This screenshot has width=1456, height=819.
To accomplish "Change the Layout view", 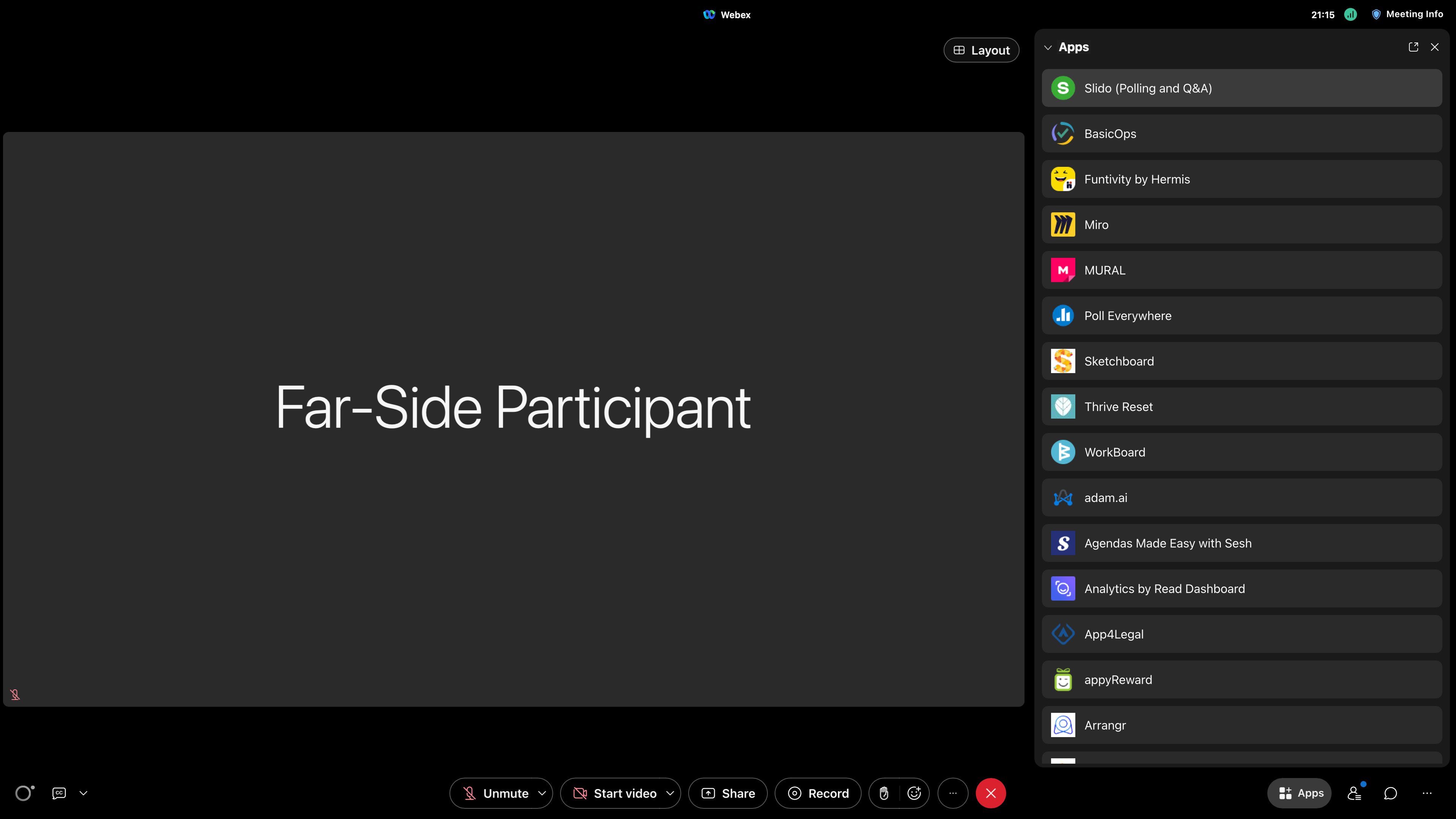I will (x=981, y=50).
